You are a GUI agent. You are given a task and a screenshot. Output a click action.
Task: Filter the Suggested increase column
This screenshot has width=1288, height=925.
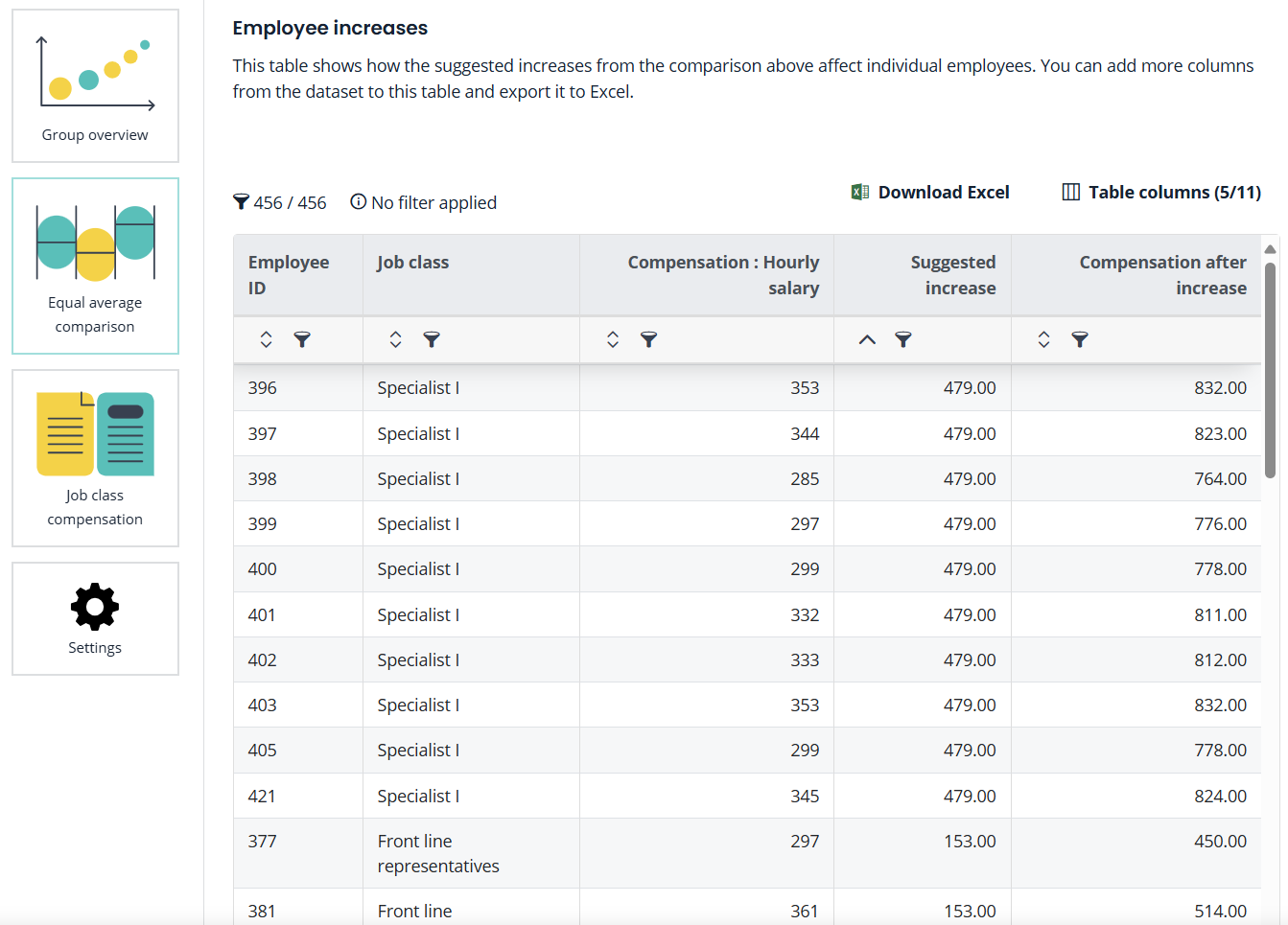click(x=903, y=339)
